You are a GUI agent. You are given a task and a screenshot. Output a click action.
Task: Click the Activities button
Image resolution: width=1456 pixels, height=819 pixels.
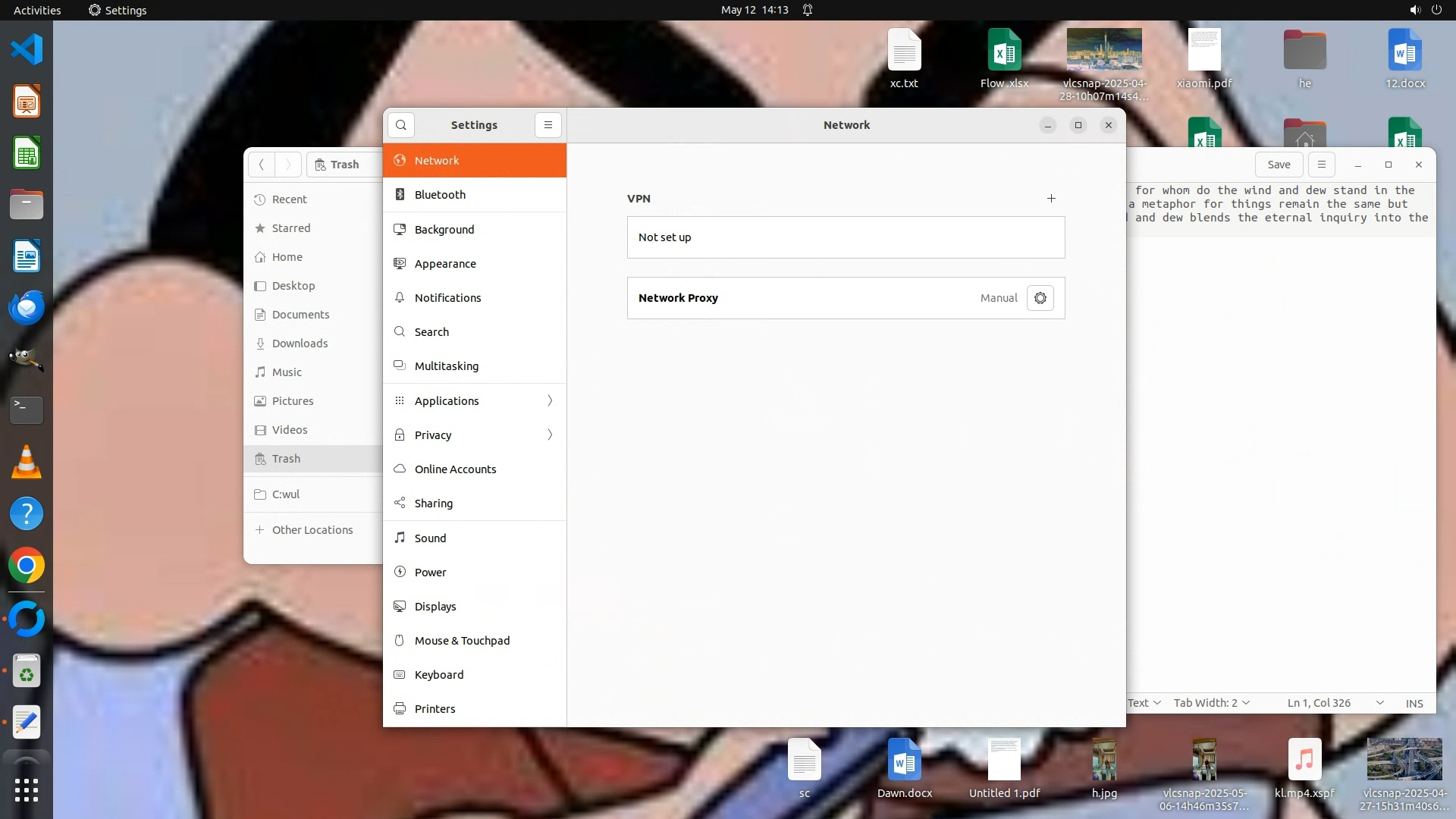click(37, 10)
